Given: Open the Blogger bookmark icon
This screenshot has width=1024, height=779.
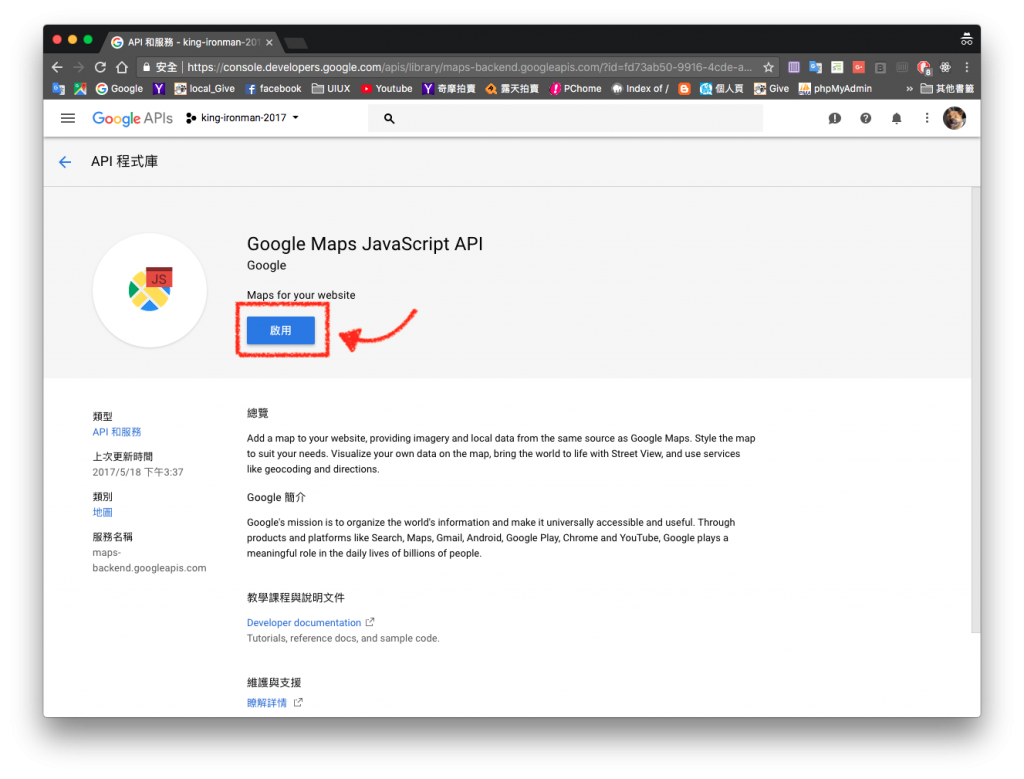Looking at the screenshot, I should pos(684,89).
